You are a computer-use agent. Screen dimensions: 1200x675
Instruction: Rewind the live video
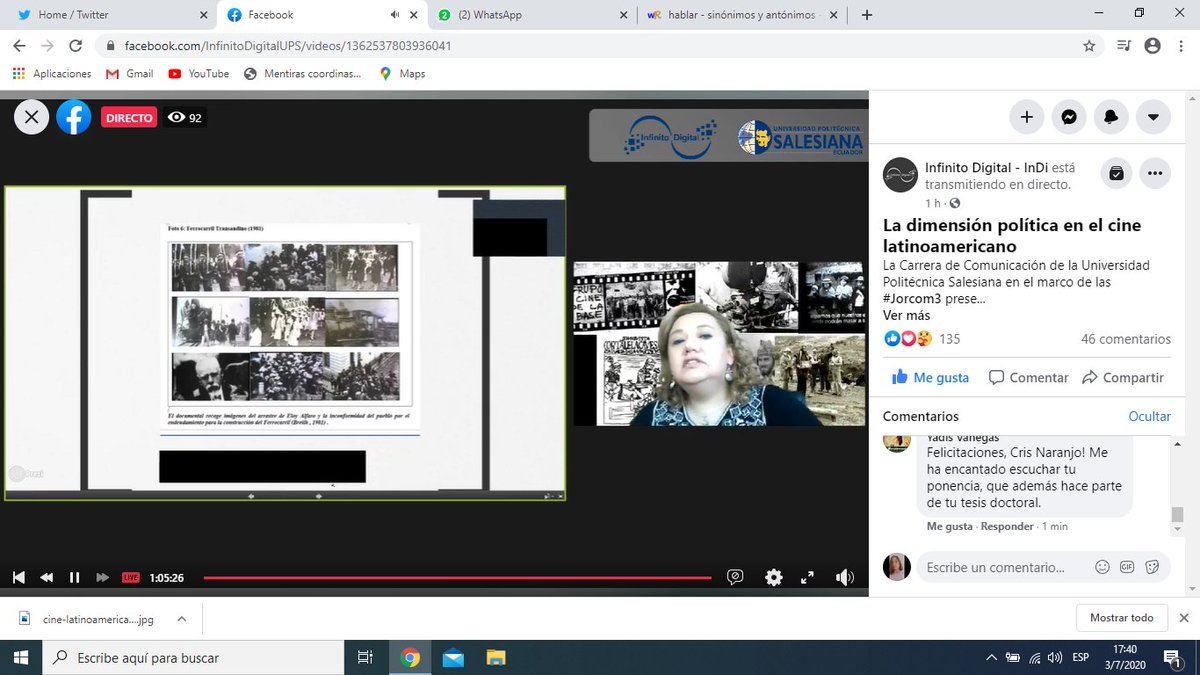point(46,577)
